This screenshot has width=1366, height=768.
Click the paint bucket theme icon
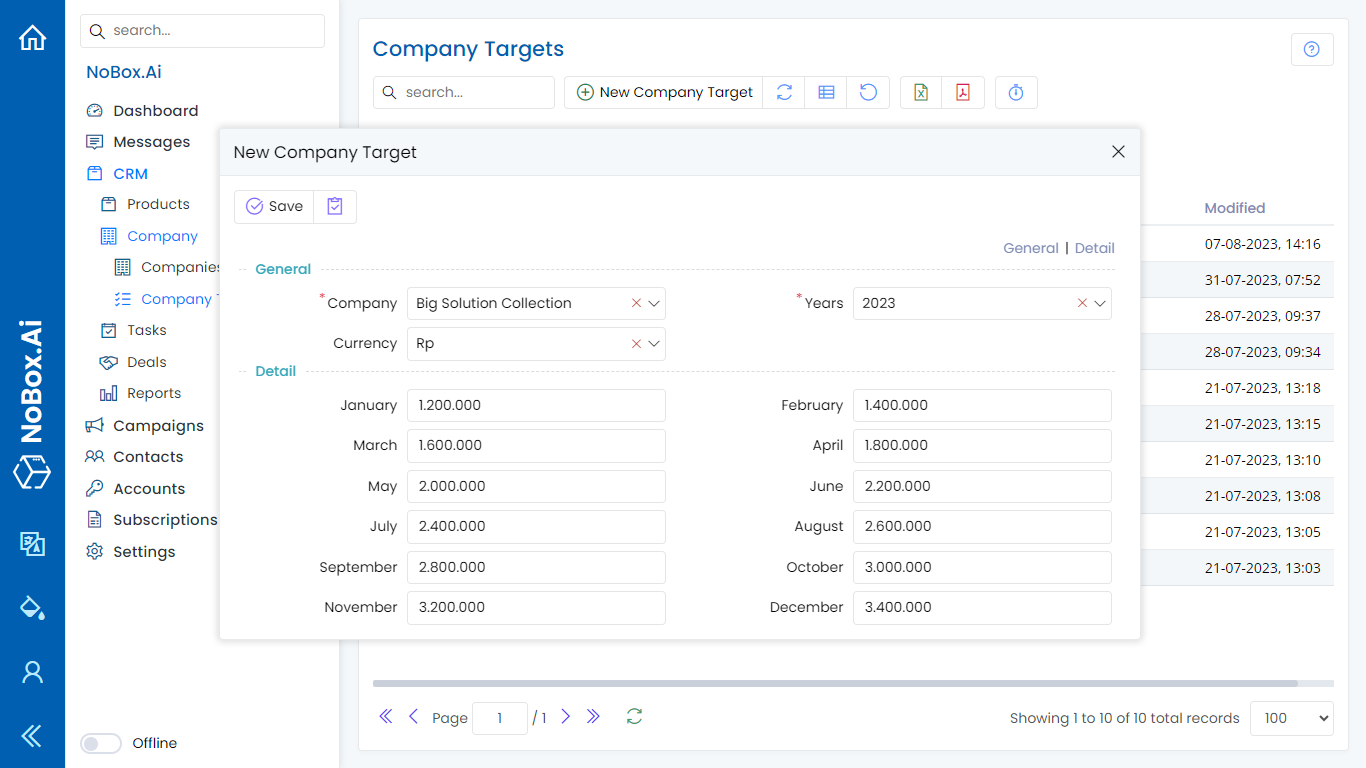point(32,607)
